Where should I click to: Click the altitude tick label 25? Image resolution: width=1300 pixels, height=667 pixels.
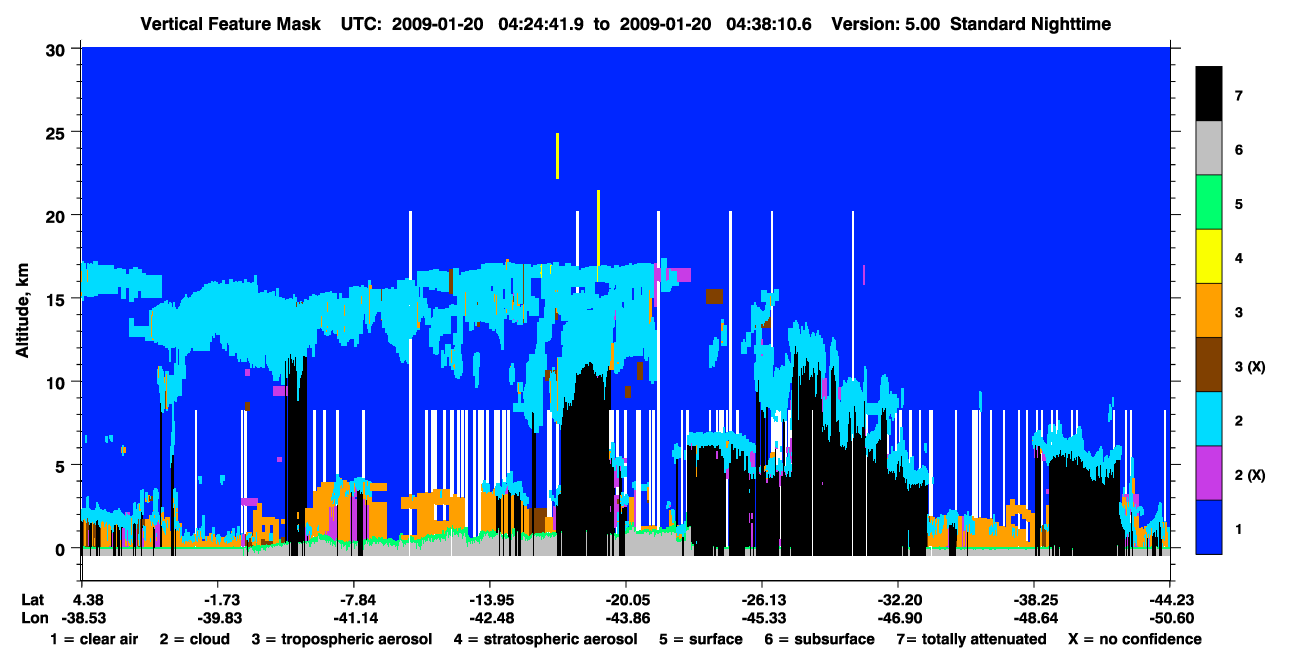pyautogui.click(x=58, y=132)
